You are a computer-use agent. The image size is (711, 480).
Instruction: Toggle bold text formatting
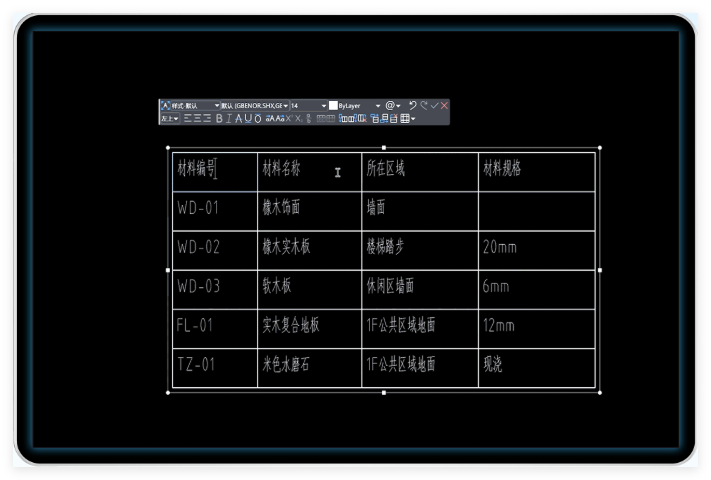click(219, 119)
